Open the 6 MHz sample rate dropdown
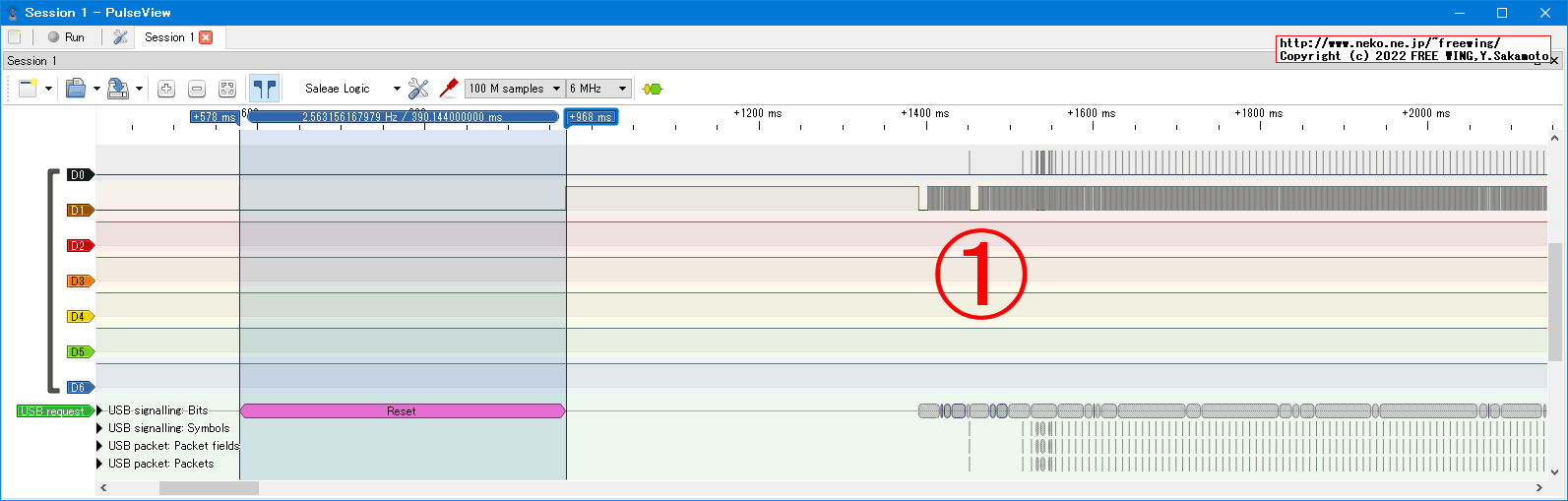The image size is (1568, 501). coord(597,89)
